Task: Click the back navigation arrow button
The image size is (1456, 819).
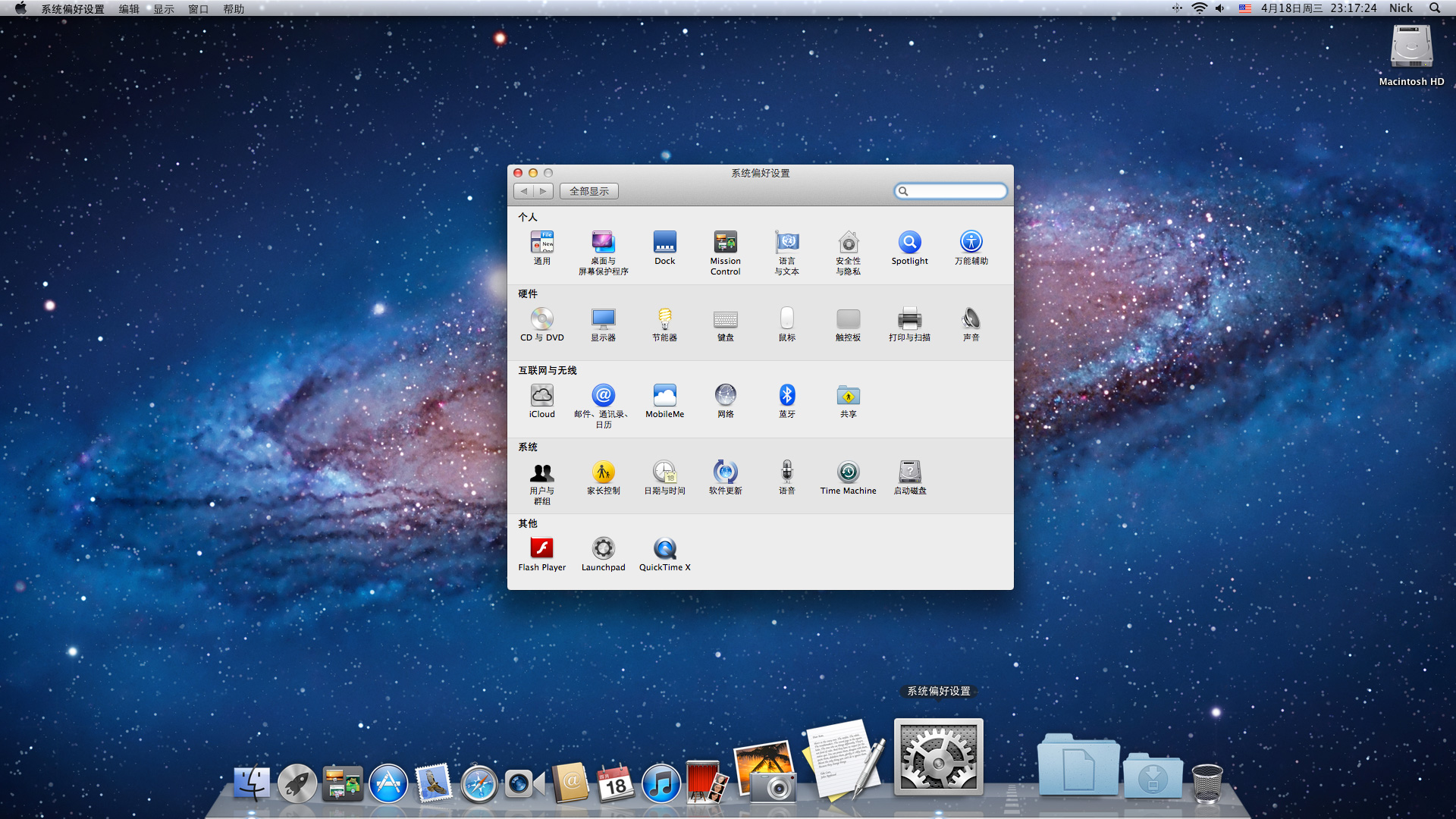Action: [x=524, y=191]
